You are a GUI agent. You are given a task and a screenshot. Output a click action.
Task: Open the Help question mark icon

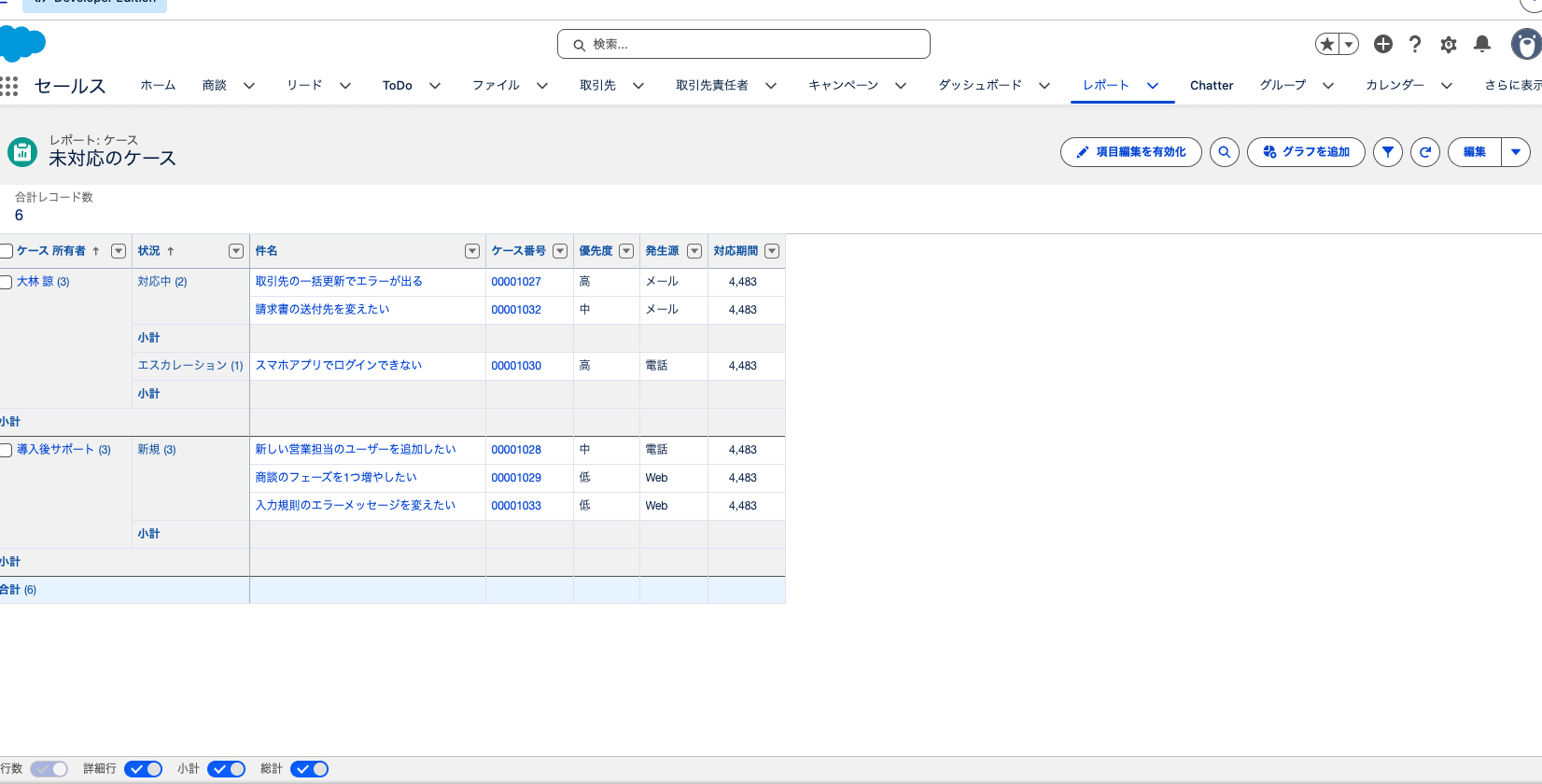pos(1415,44)
